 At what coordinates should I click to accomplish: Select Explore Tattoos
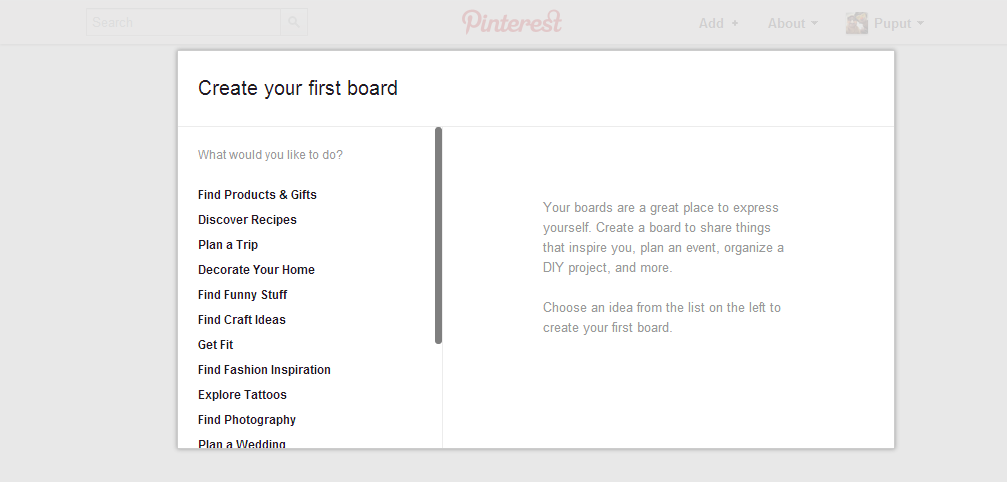(x=242, y=395)
